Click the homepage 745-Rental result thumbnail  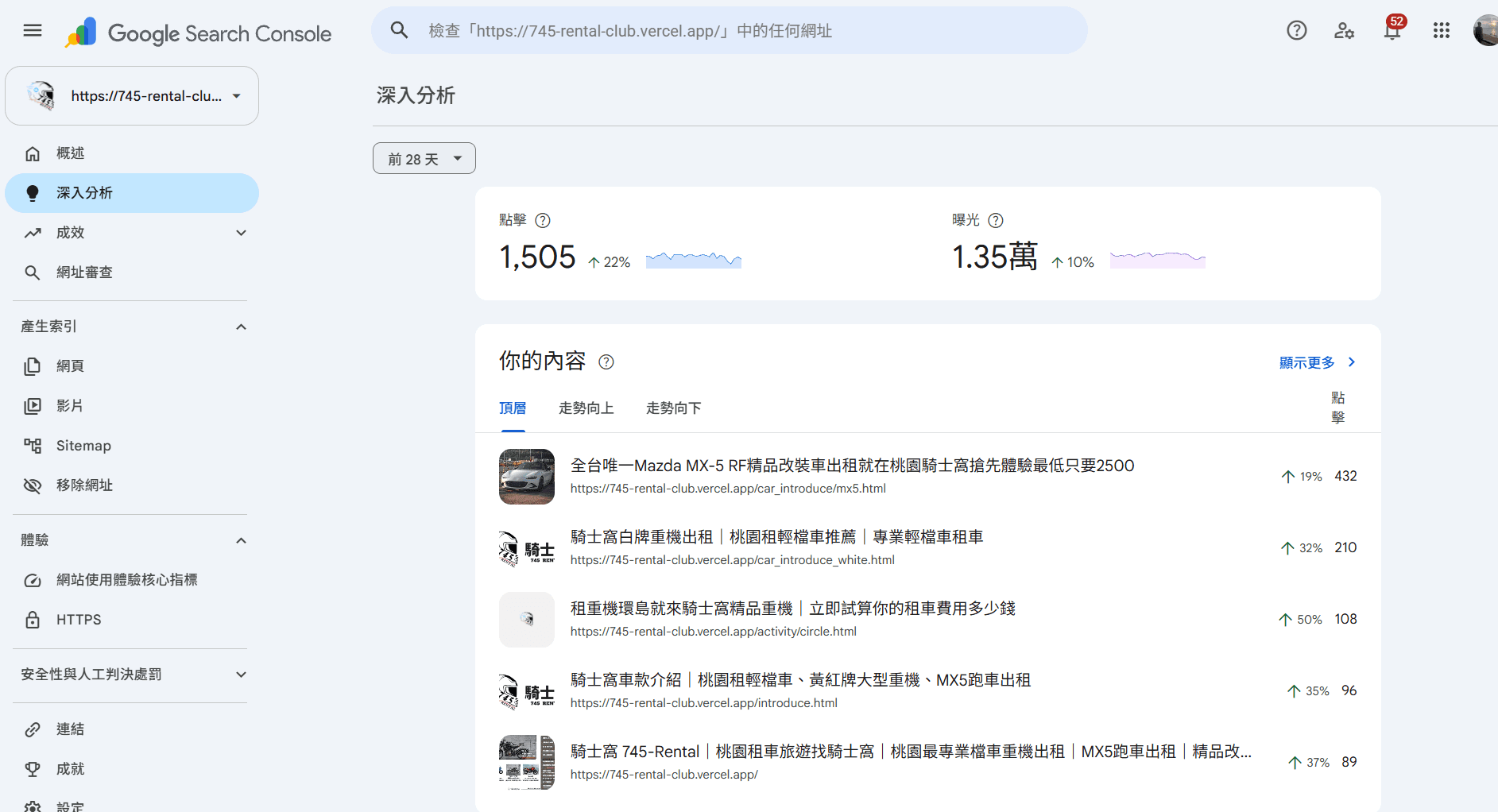click(527, 763)
